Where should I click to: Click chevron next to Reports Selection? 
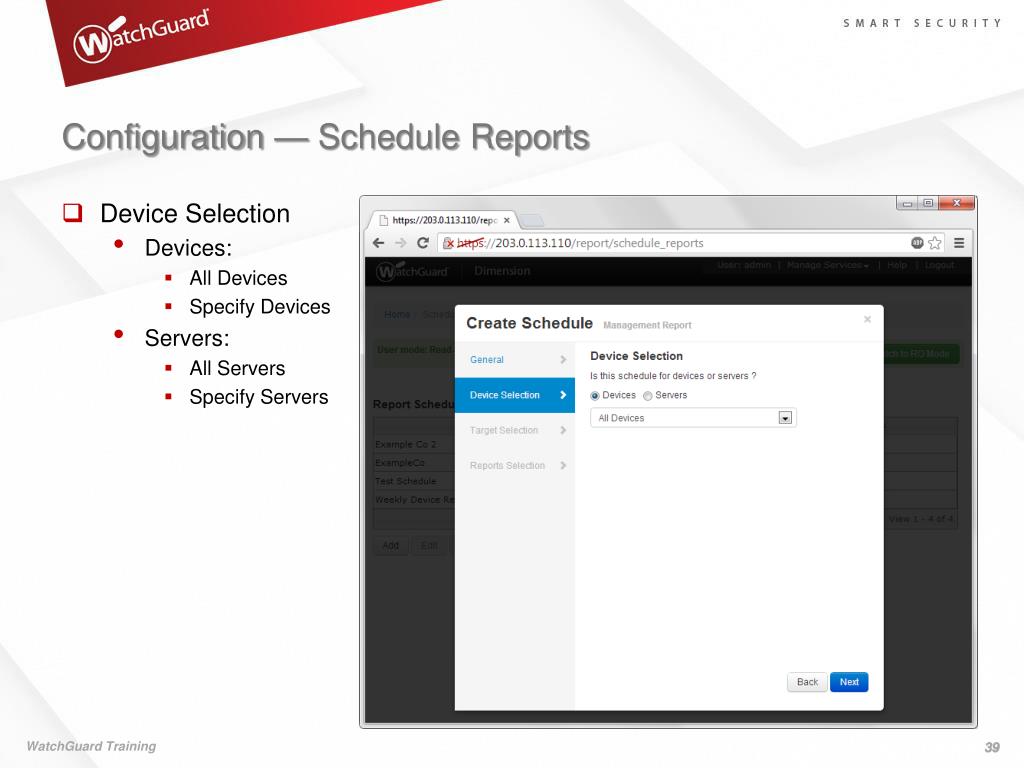click(563, 466)
